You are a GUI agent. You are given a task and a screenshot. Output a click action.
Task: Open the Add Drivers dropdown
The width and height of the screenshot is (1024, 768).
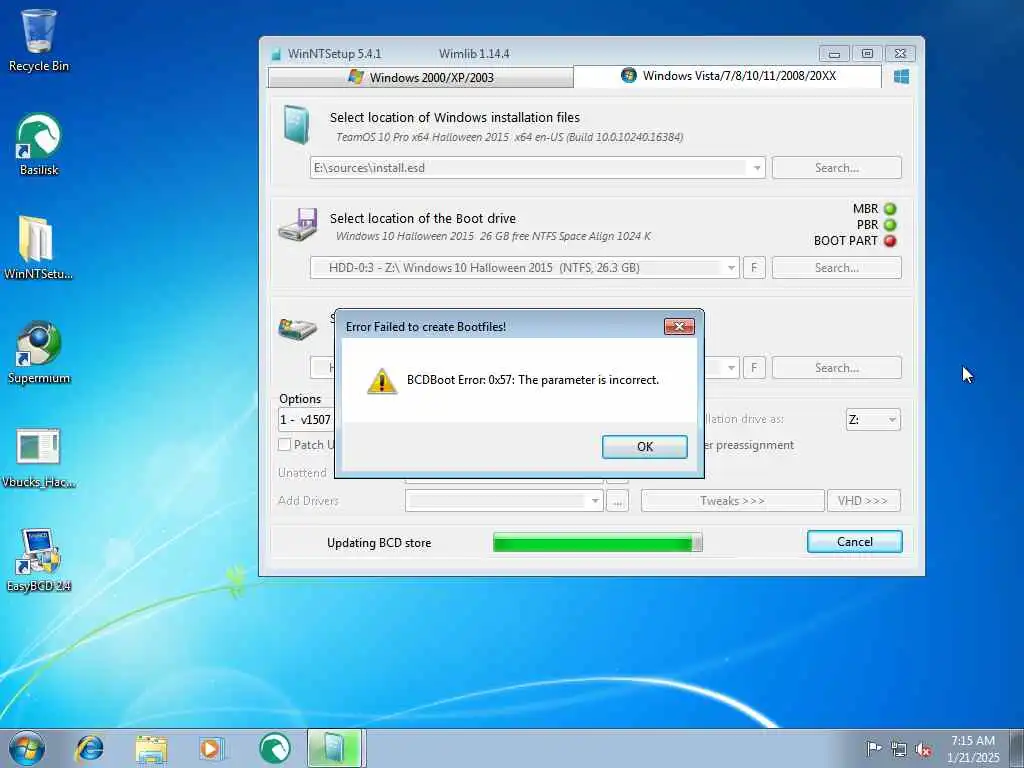coord(504,501)
